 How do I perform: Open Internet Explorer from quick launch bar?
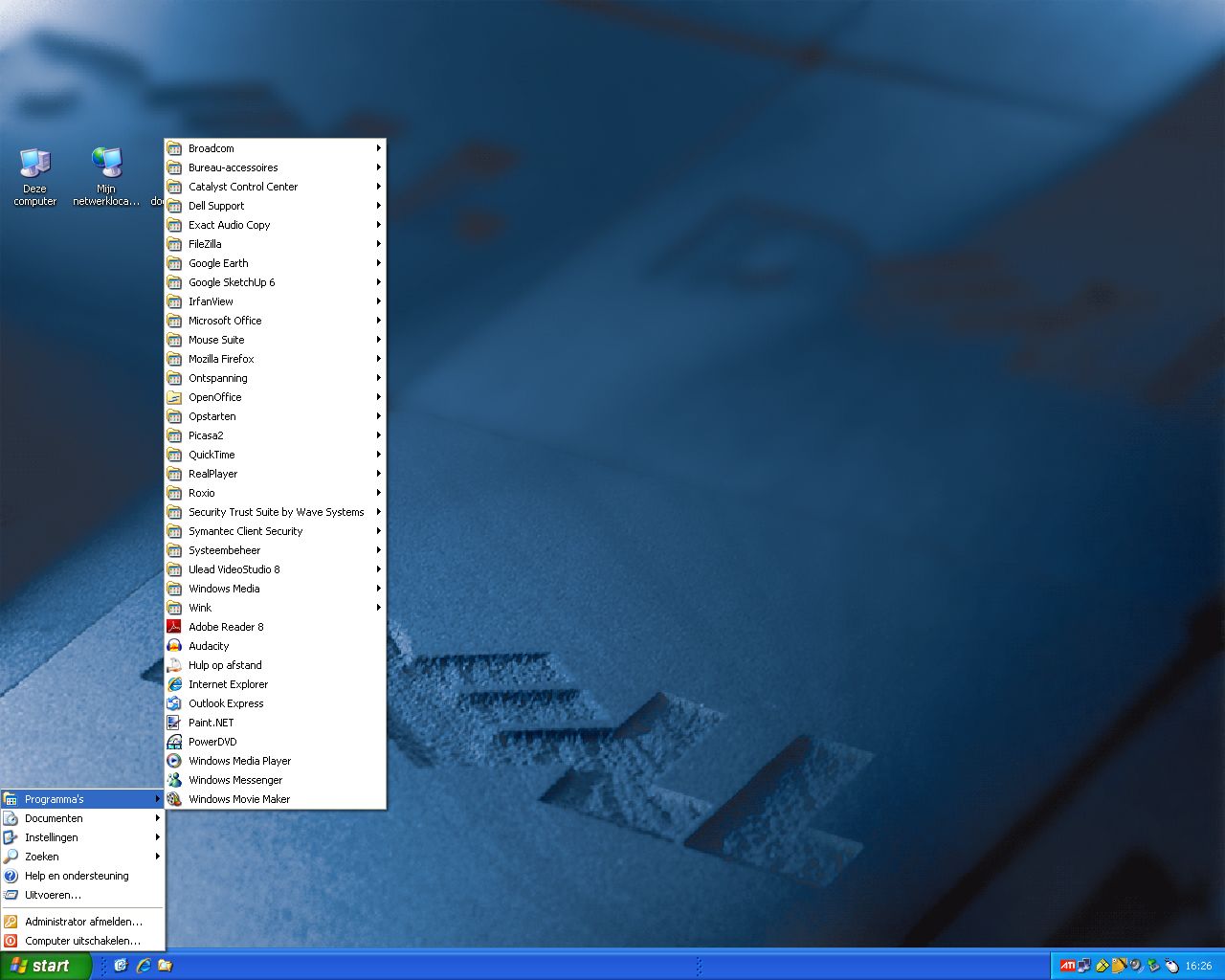[143, 966]
